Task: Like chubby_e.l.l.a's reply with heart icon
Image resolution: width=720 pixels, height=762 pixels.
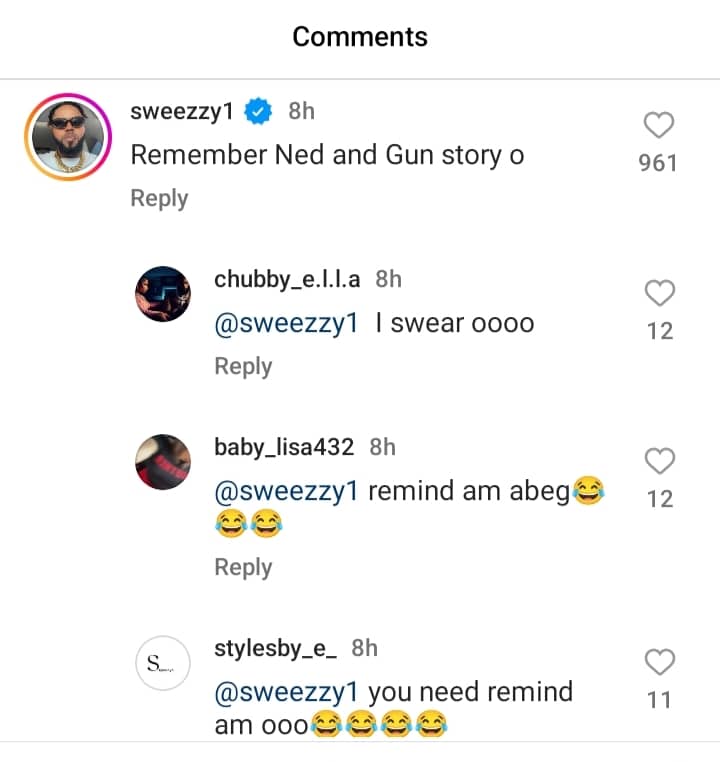Action: point(659,293)
